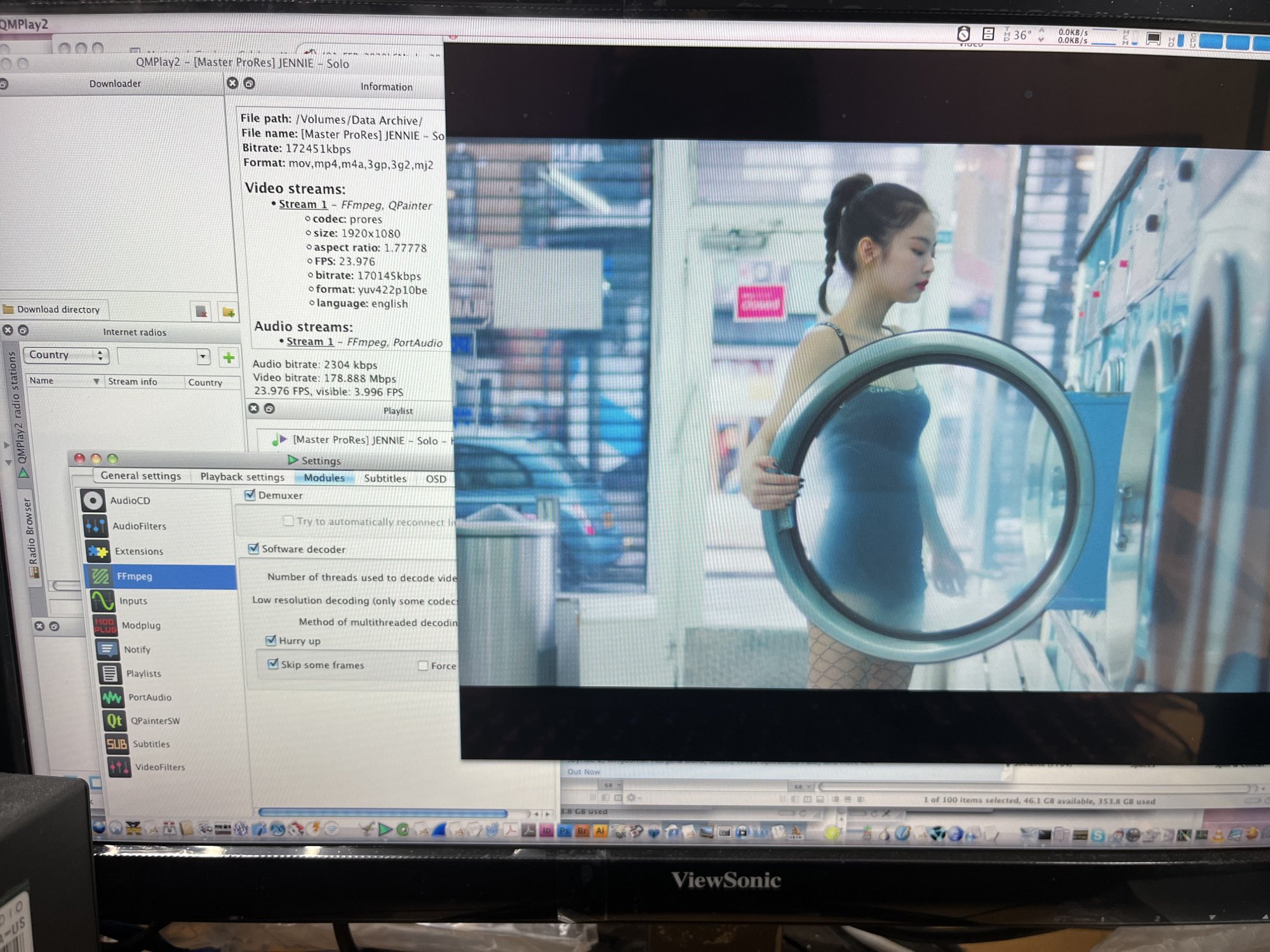Select the VideoFilters module icon
Image resolution: width=1270 pixels, height=952 pixels.
coord(119,767)
